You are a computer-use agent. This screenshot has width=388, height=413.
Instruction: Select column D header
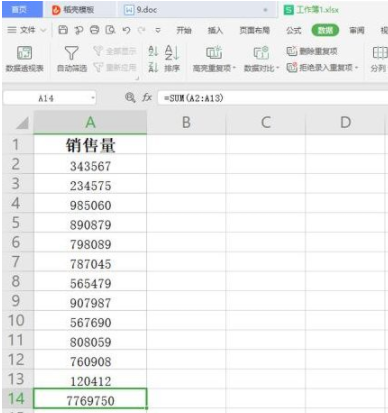pyautogui.click(x=345, y=123)
